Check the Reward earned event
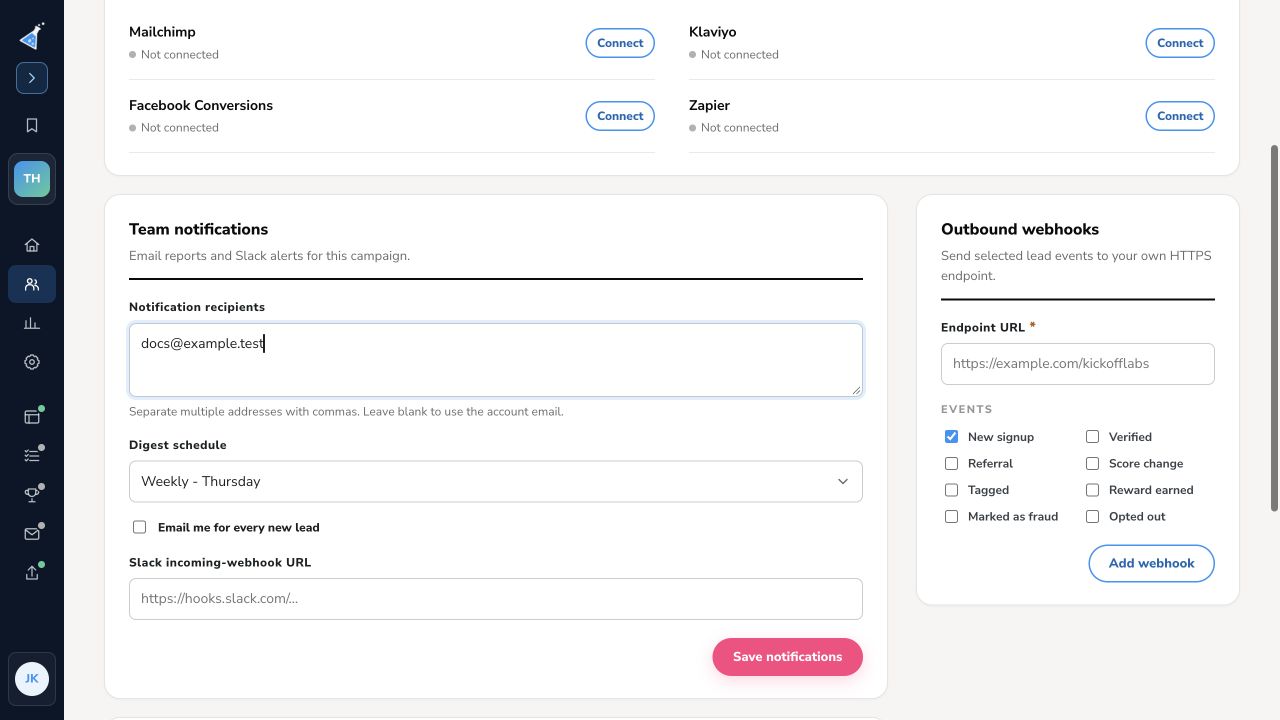1280x720 pixels. tap(1092, 490)
